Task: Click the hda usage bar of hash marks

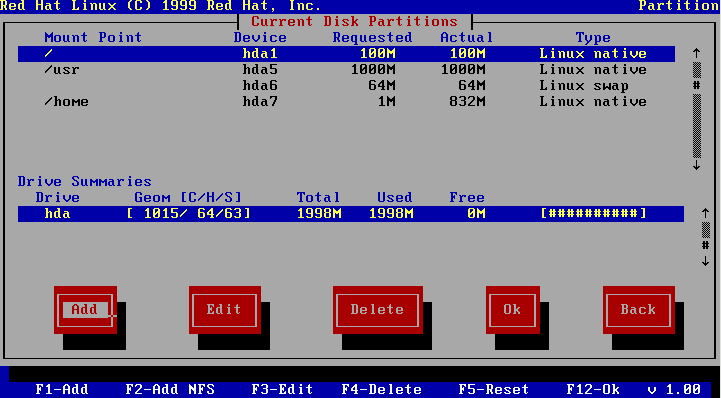Action: [x=594, y=214]
